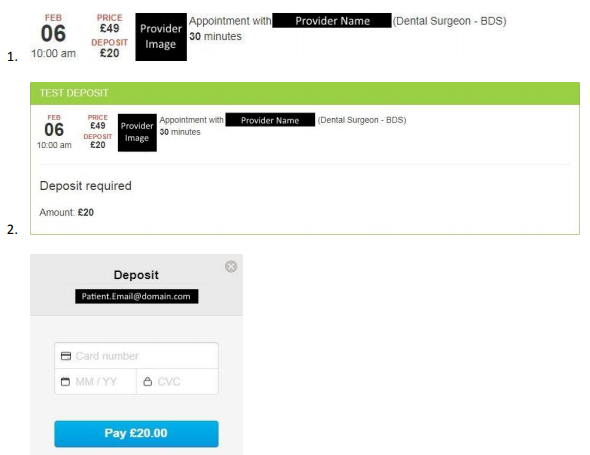Screen dimensions: 590x455
Task: Close the Deposit payment dialog
Action: coord(231,266)
